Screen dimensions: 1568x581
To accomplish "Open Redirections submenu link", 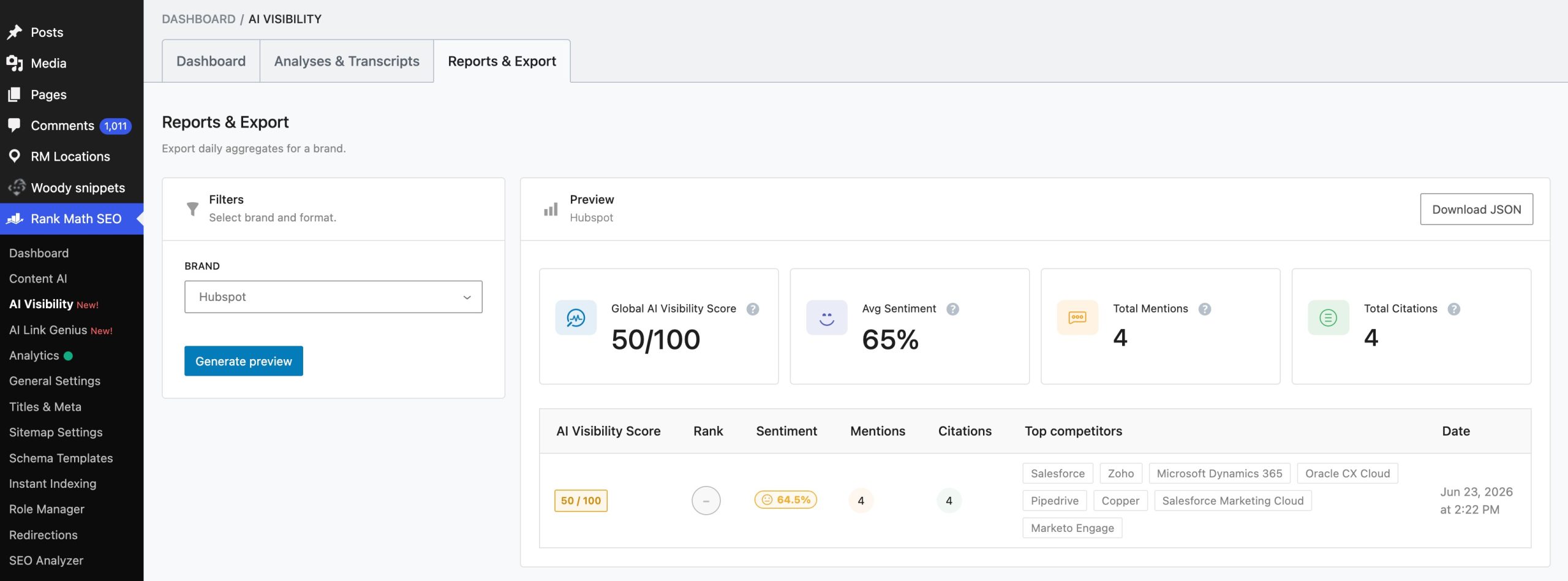I will (x=43, y=534).
